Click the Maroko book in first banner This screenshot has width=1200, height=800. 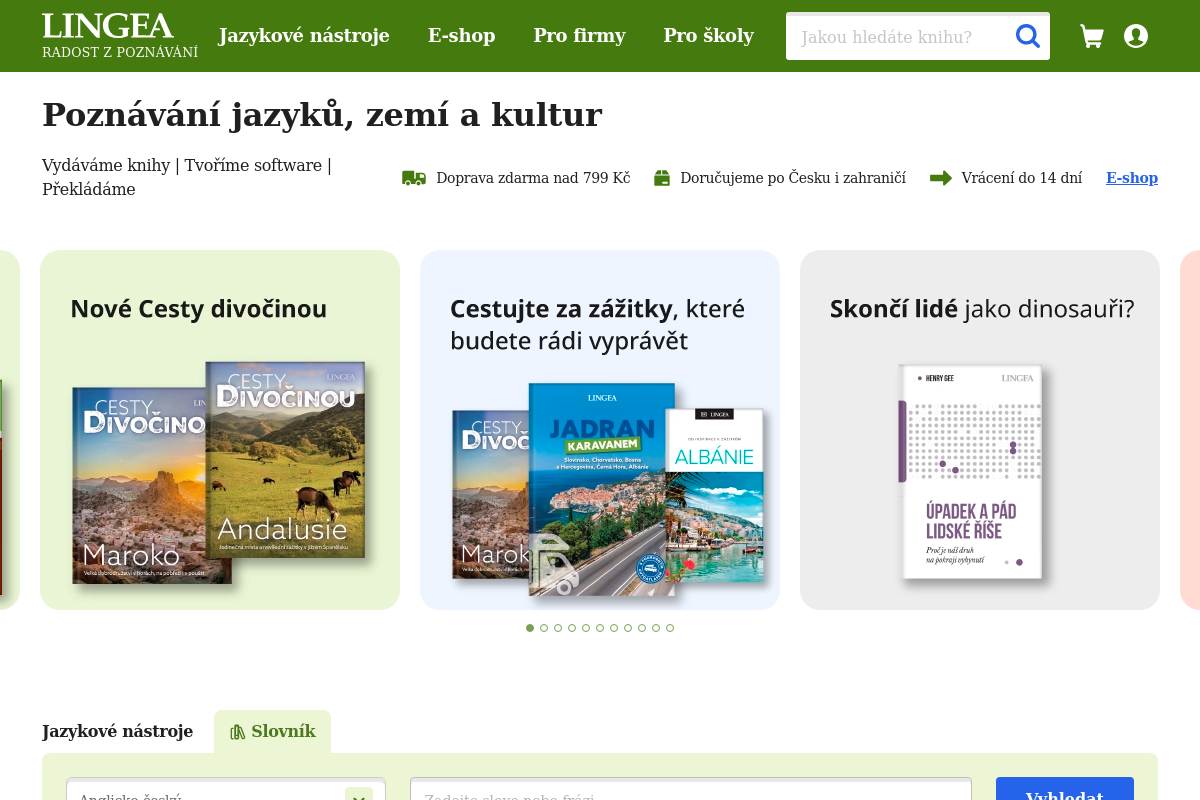coord(139,485)
